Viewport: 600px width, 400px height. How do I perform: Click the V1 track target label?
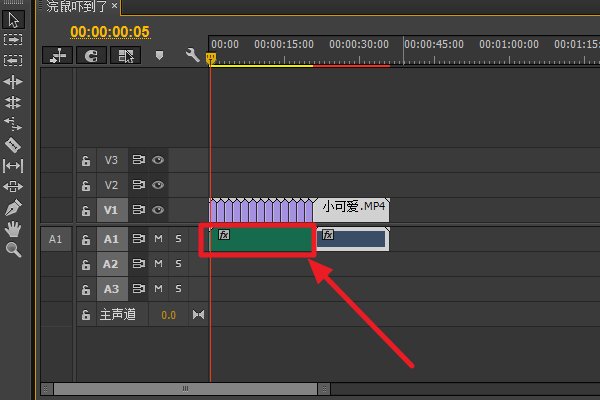coord(111,210)
